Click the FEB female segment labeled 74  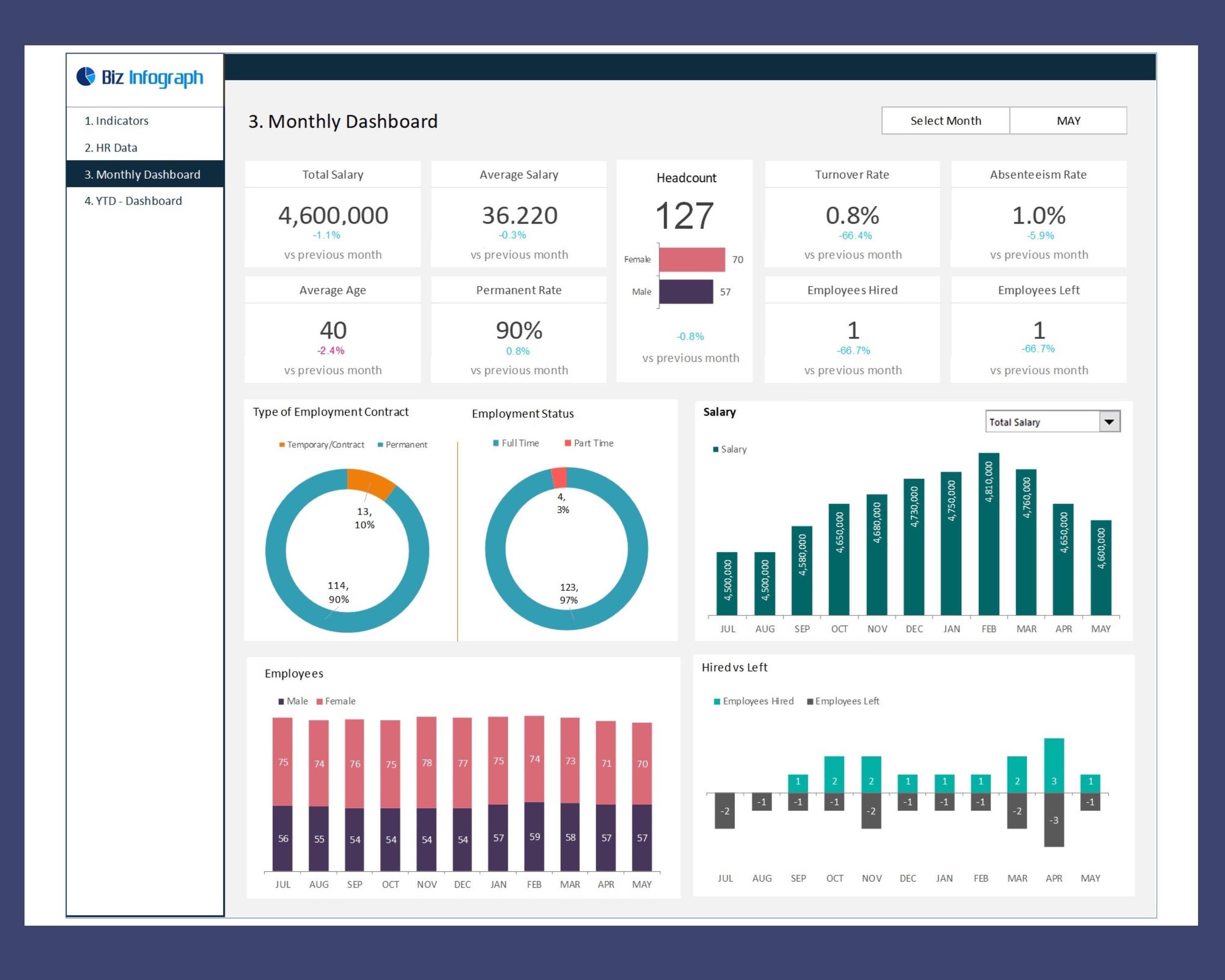534,759
